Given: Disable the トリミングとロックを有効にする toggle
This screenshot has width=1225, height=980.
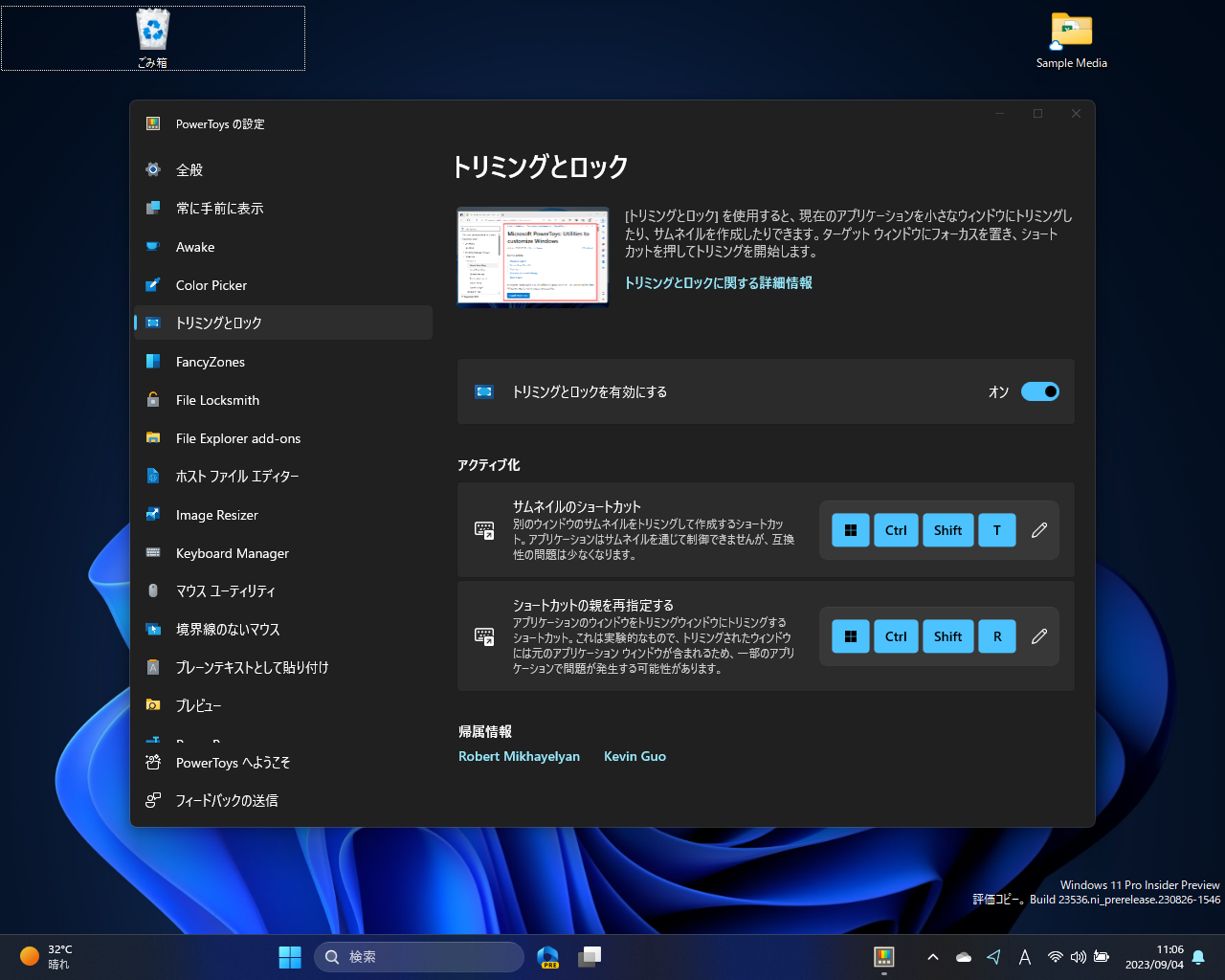Looking at the screenshot, I should (x=1041, y=391).
